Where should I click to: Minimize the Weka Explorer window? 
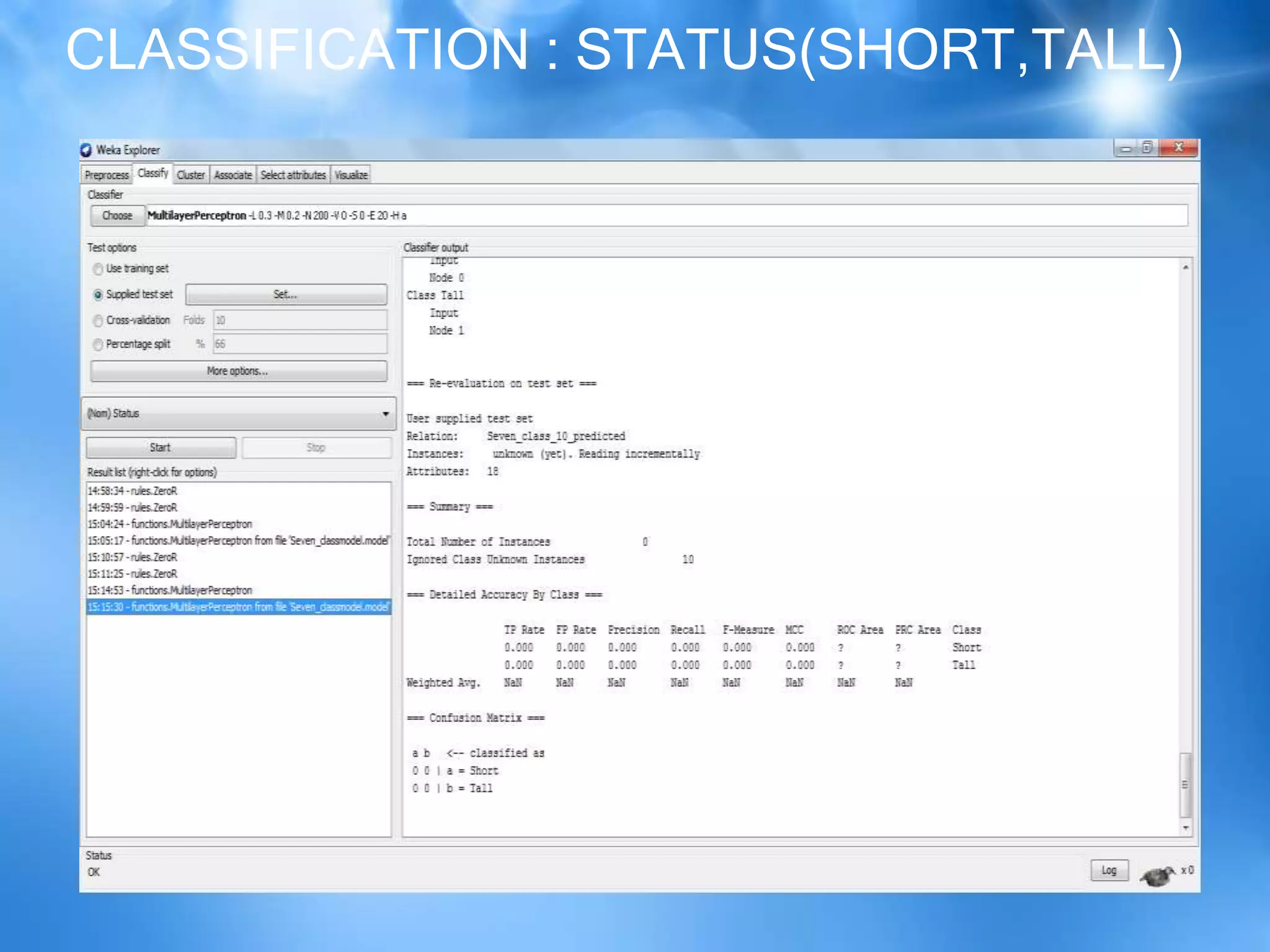coord(1126,148)
